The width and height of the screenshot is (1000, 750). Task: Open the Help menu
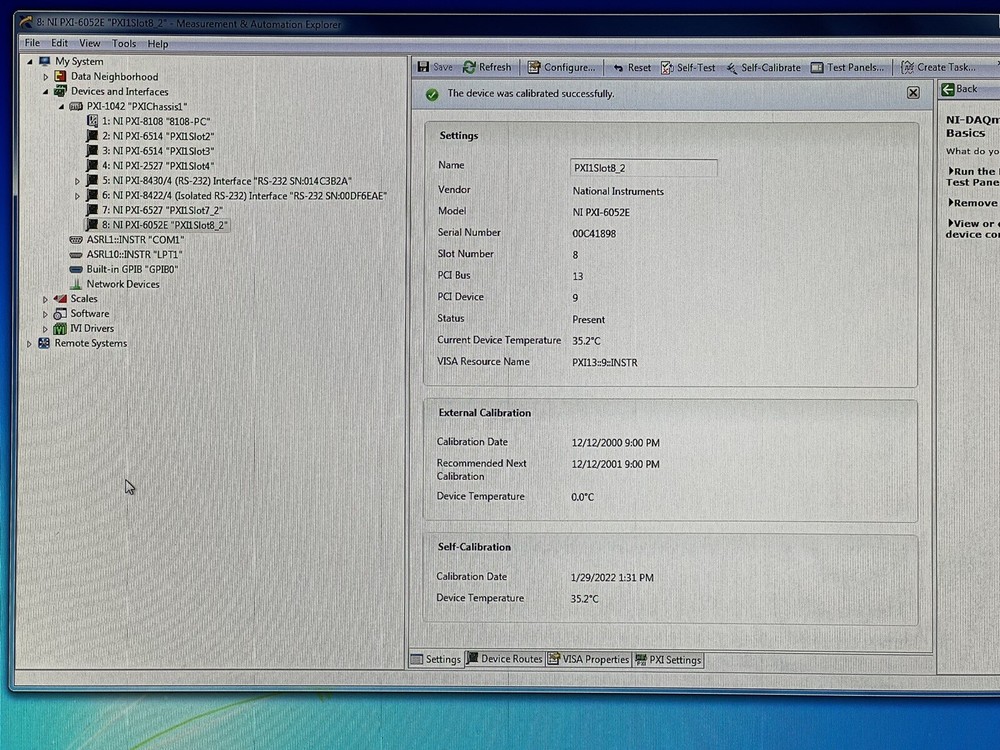pos(158,44)
